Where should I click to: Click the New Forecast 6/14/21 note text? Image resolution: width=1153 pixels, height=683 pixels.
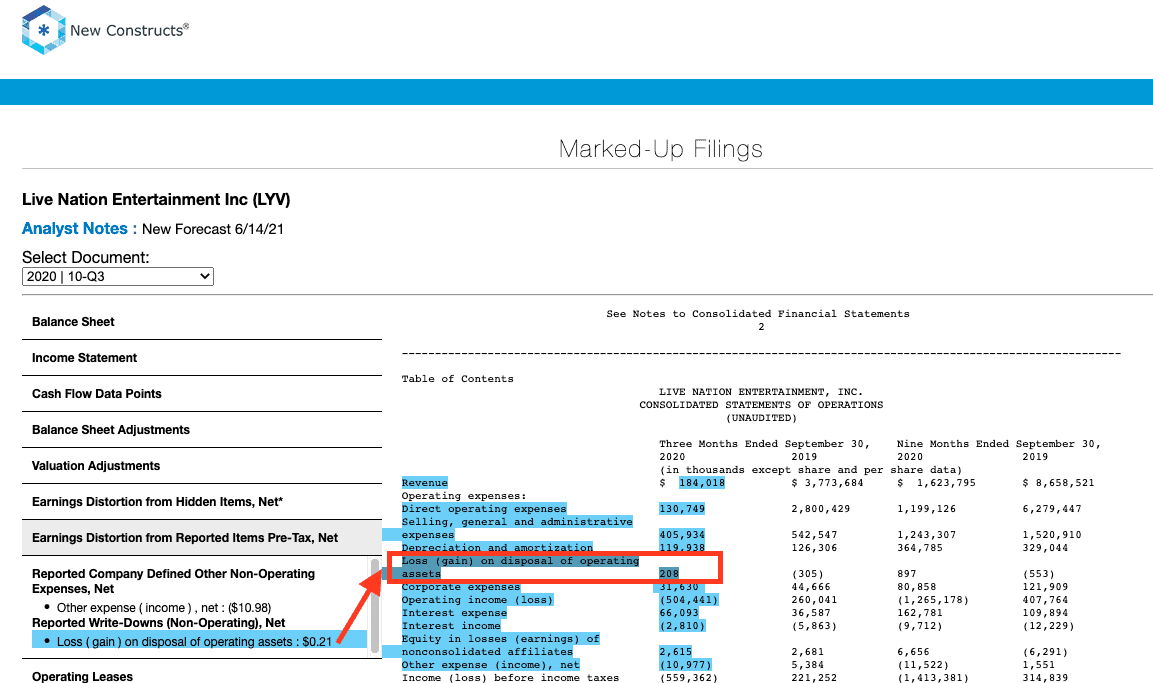pos(213,229)
